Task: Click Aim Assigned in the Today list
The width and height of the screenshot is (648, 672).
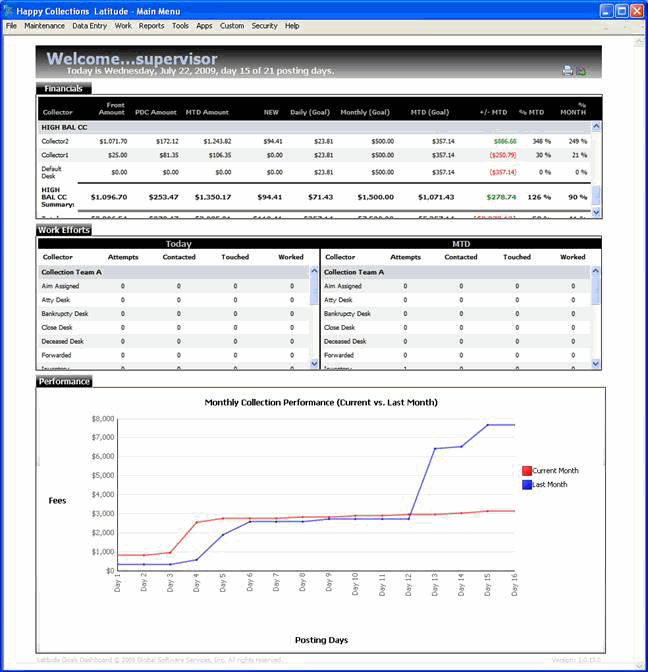Action: (x=60, y=286)
